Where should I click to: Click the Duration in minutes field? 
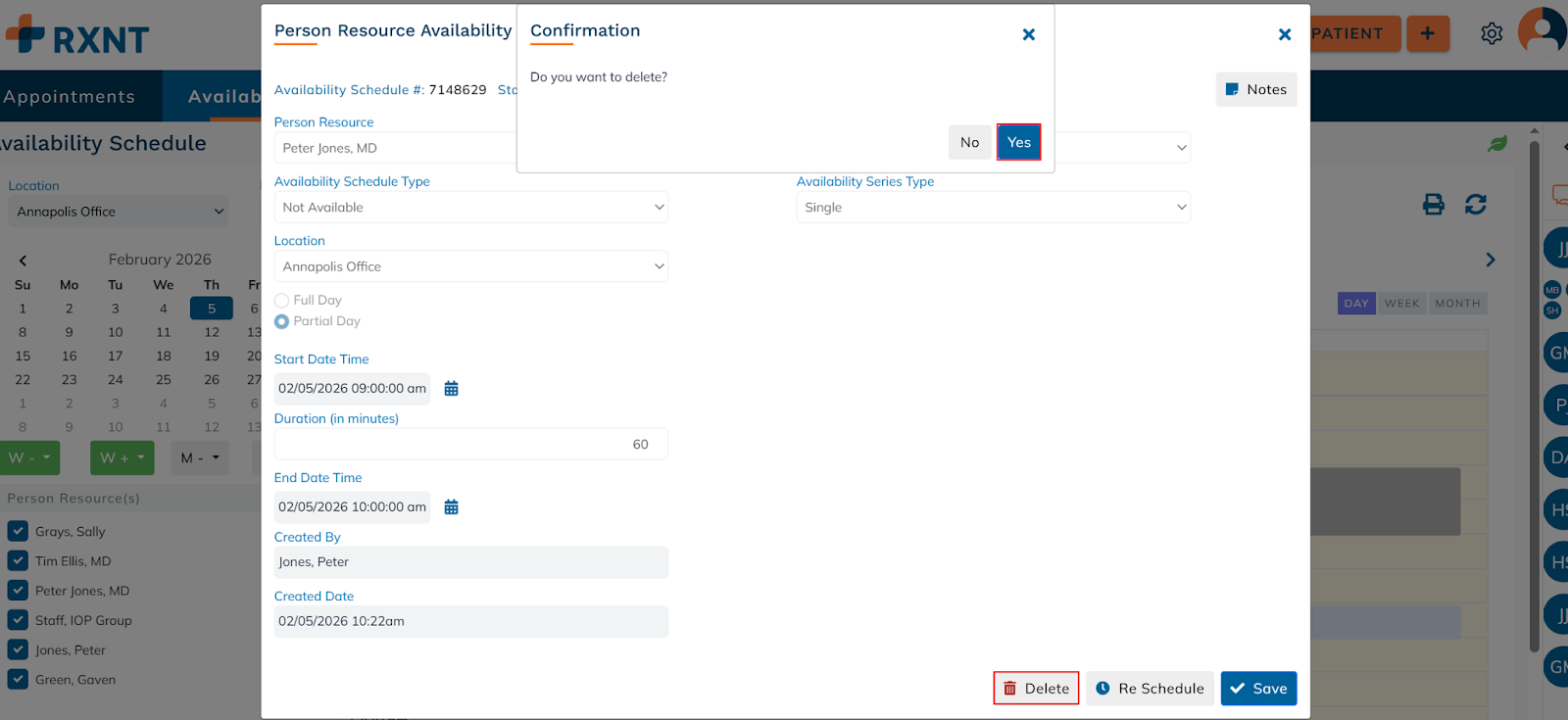pyautogui.click(x=470, y=445)
